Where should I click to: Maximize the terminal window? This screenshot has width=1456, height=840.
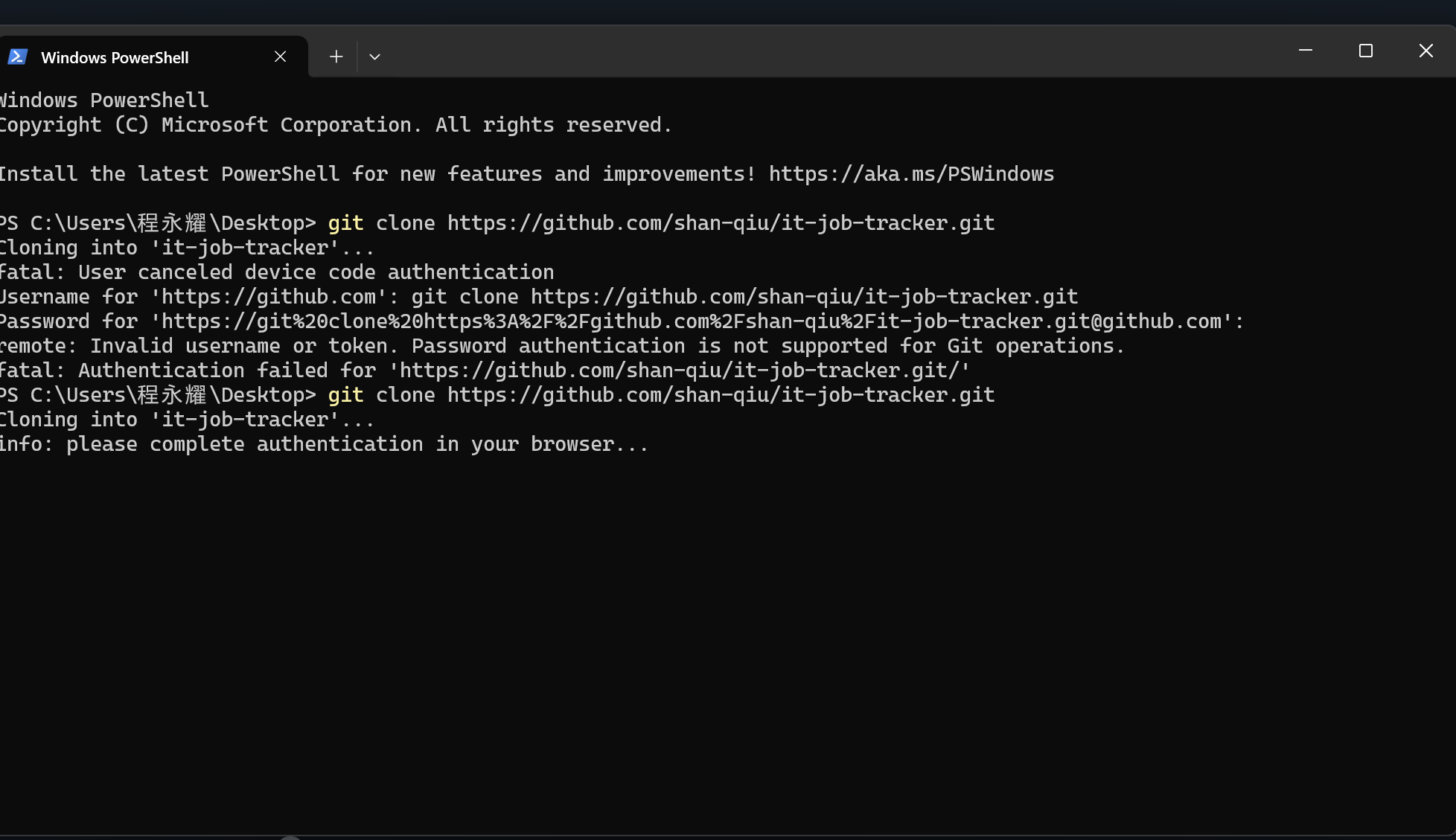(x=1365, y=51)
